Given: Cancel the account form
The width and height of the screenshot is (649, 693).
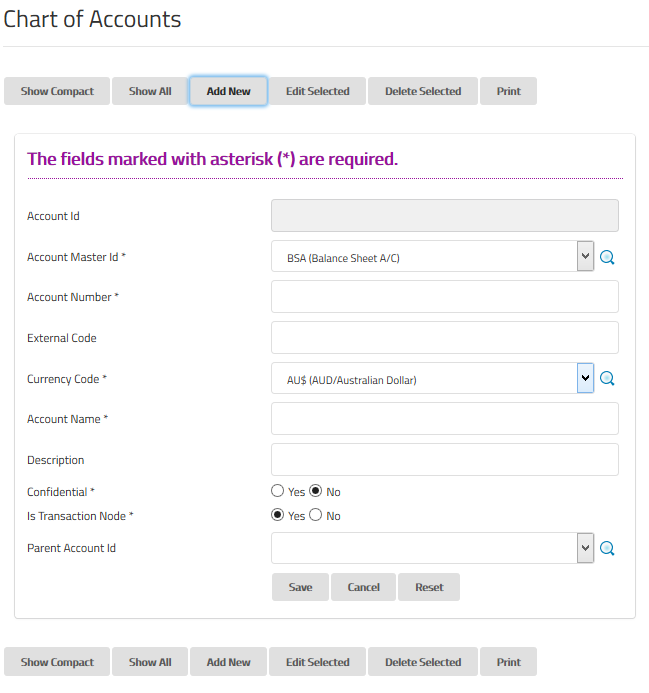Looking at the screenshot, I should pyautogui.click(x=364, y=587).
